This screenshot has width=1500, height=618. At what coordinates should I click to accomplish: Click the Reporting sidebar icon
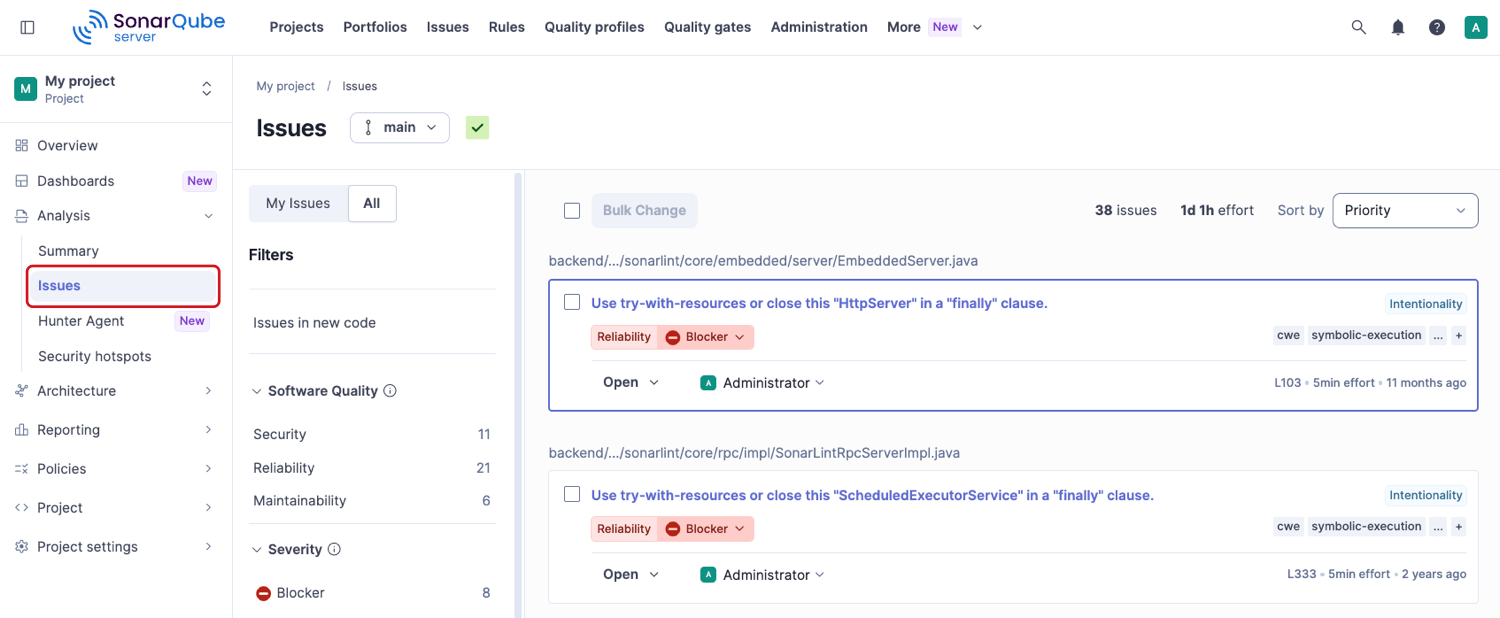pyautogui.click(x=22, y=430)
